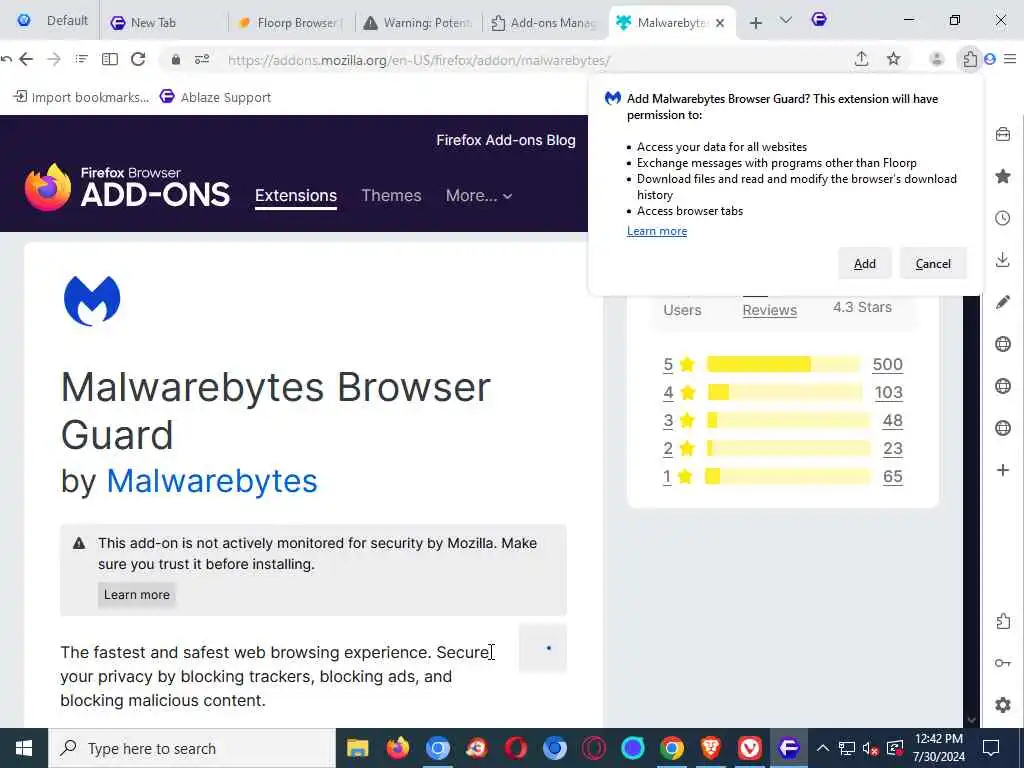Expand the More… dropdown in Add-ons nav
Screen dimensions: 1024x768
coord(479,195)
